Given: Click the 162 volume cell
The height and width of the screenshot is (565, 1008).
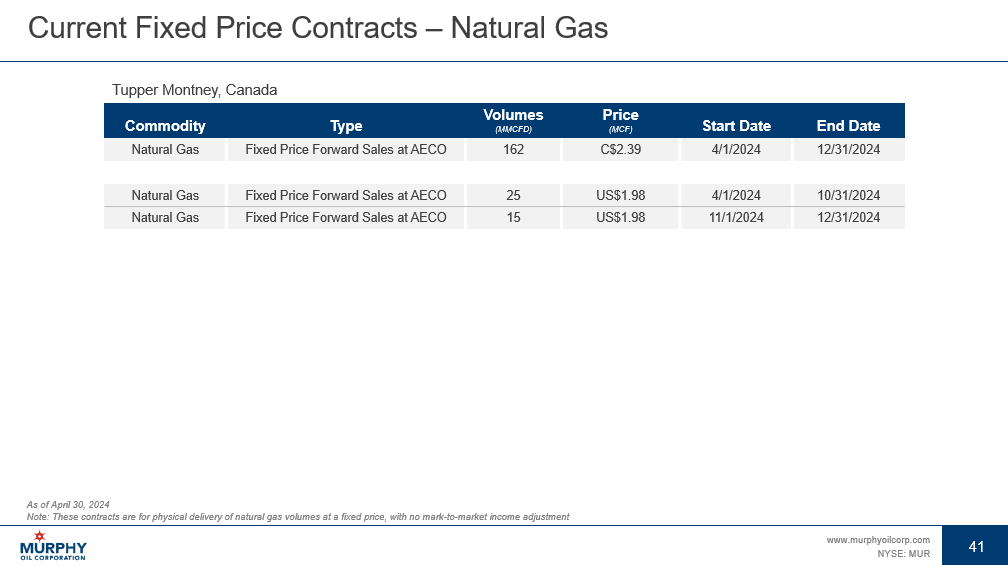Looking at the screenshot, I should click(x=513, y=150).
